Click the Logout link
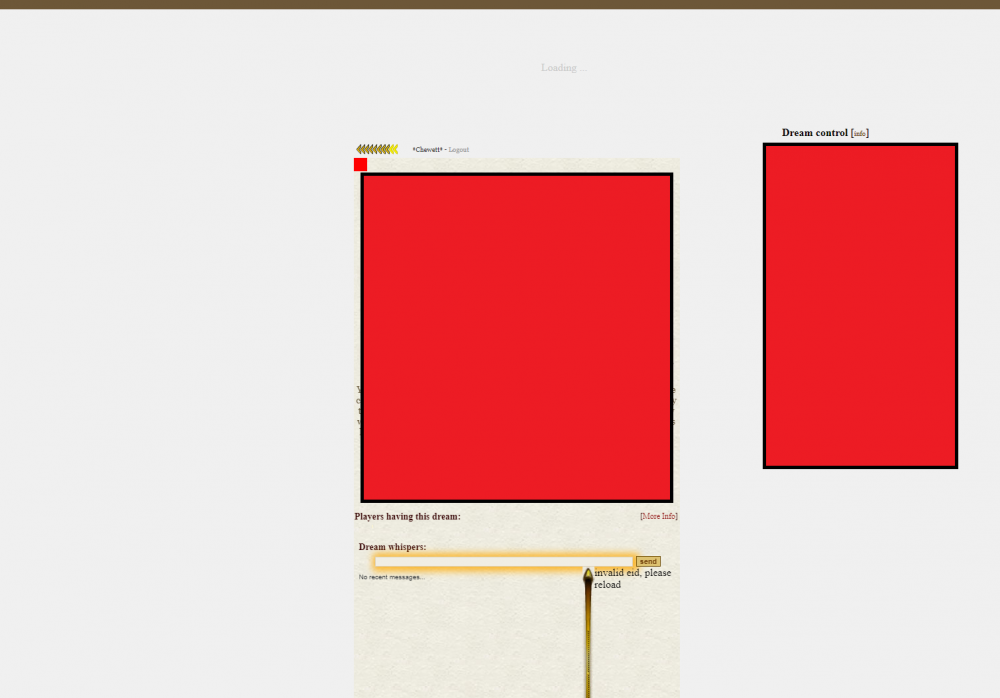This screenshot has width=1000, height=698. coord(458,150)
